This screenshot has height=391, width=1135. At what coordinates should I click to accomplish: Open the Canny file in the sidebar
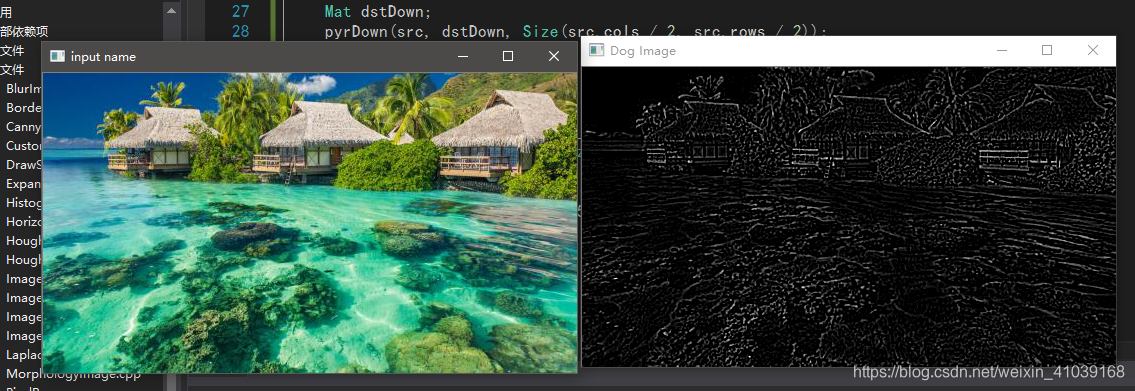tap(24, 127)
